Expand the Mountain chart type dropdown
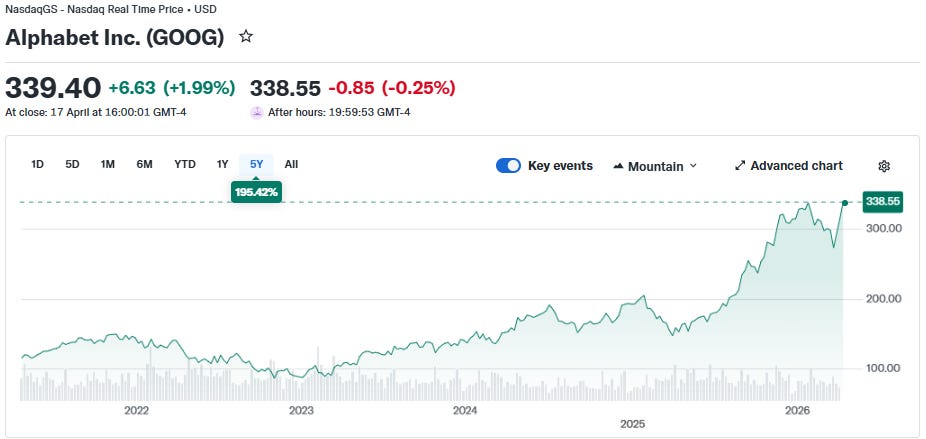 coord(693,166)
